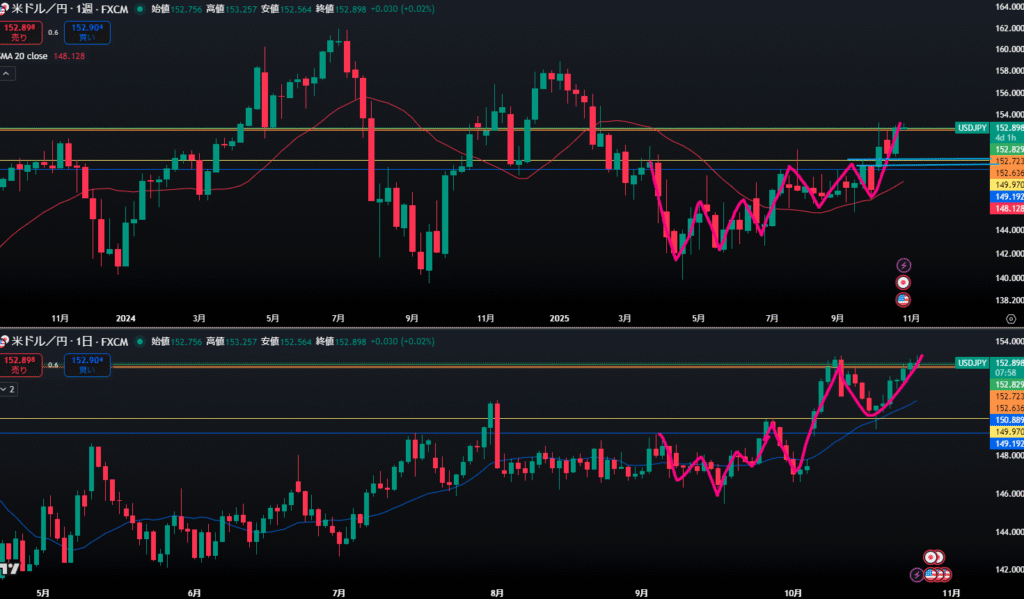The width and height of the screenshot is (1024, 599).
Task: Click the Japan flag event icon on weekly chart
Action: 904,282
